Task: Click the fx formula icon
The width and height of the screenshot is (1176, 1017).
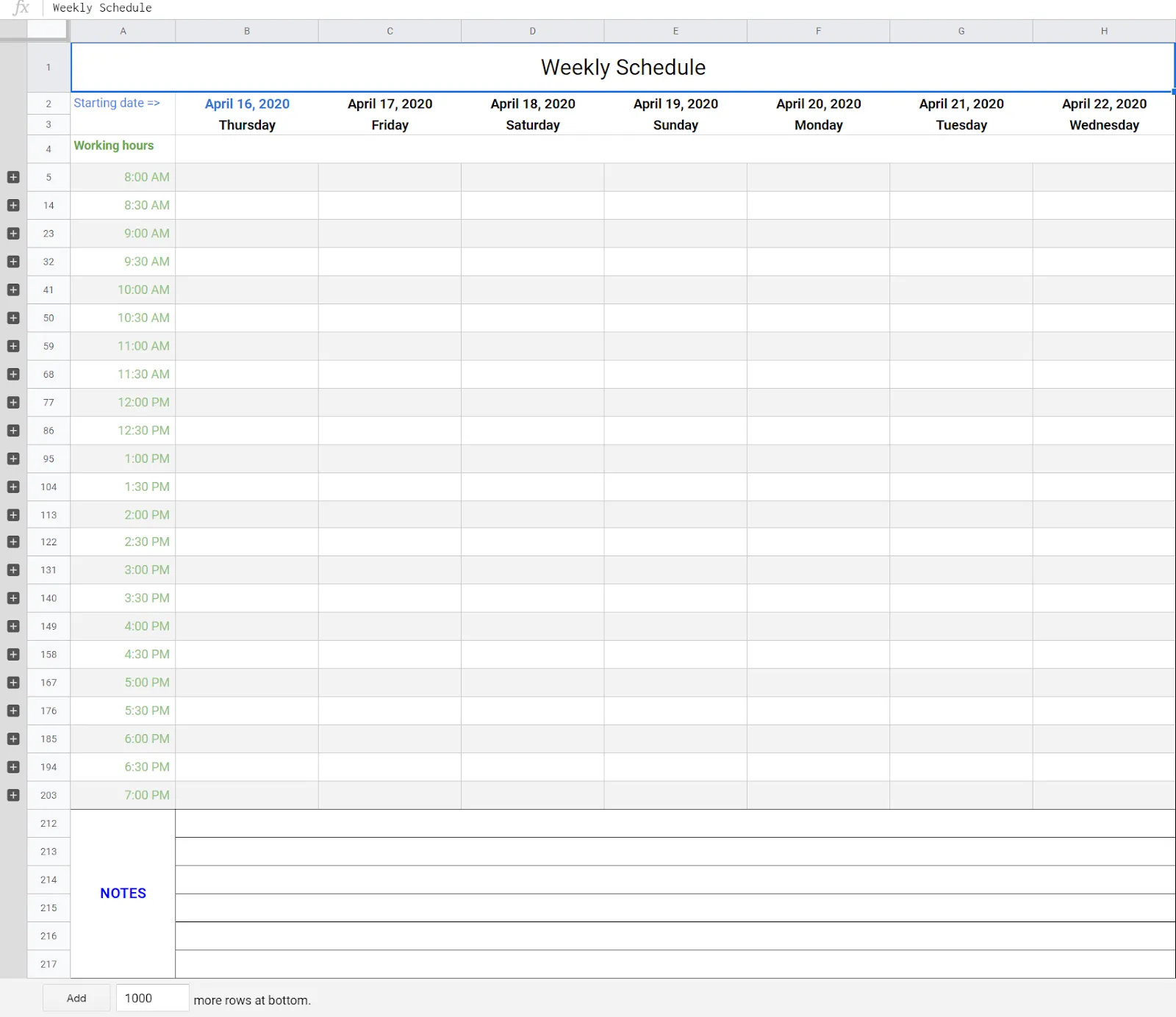Action: tap(21, 8)
